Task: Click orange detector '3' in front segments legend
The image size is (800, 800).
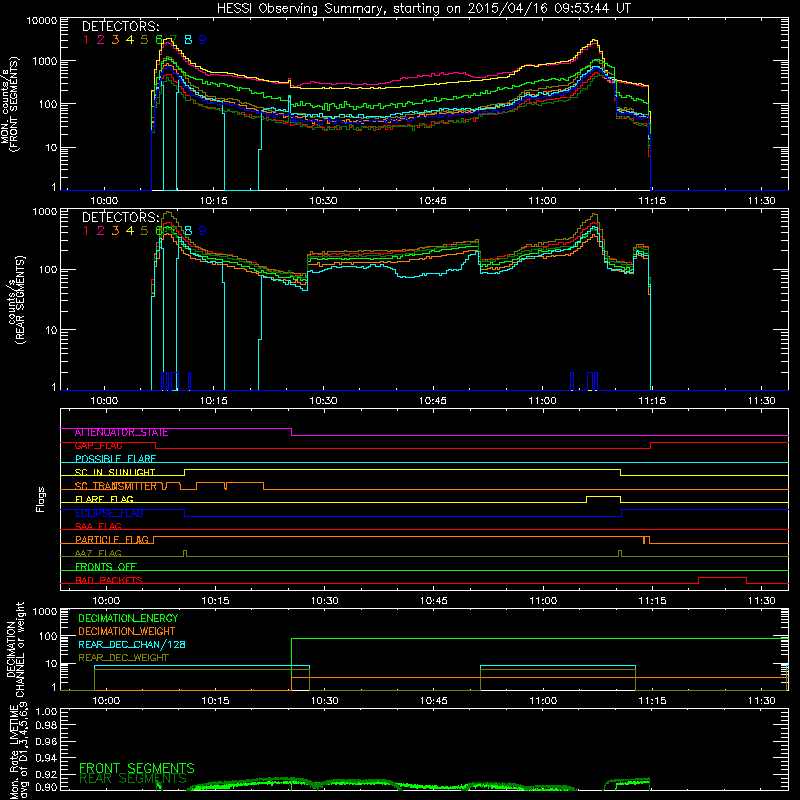Action: pyautogui.click(x=115, y=40)
